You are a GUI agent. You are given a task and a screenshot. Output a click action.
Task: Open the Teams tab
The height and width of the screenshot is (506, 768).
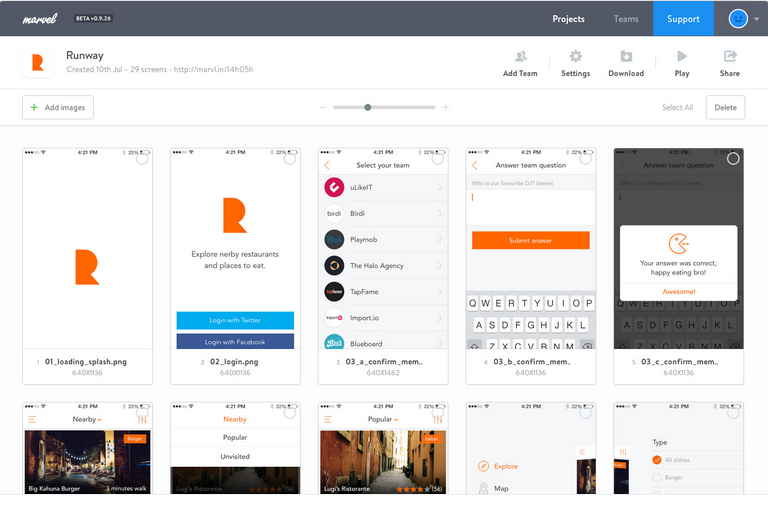(626, 19)
